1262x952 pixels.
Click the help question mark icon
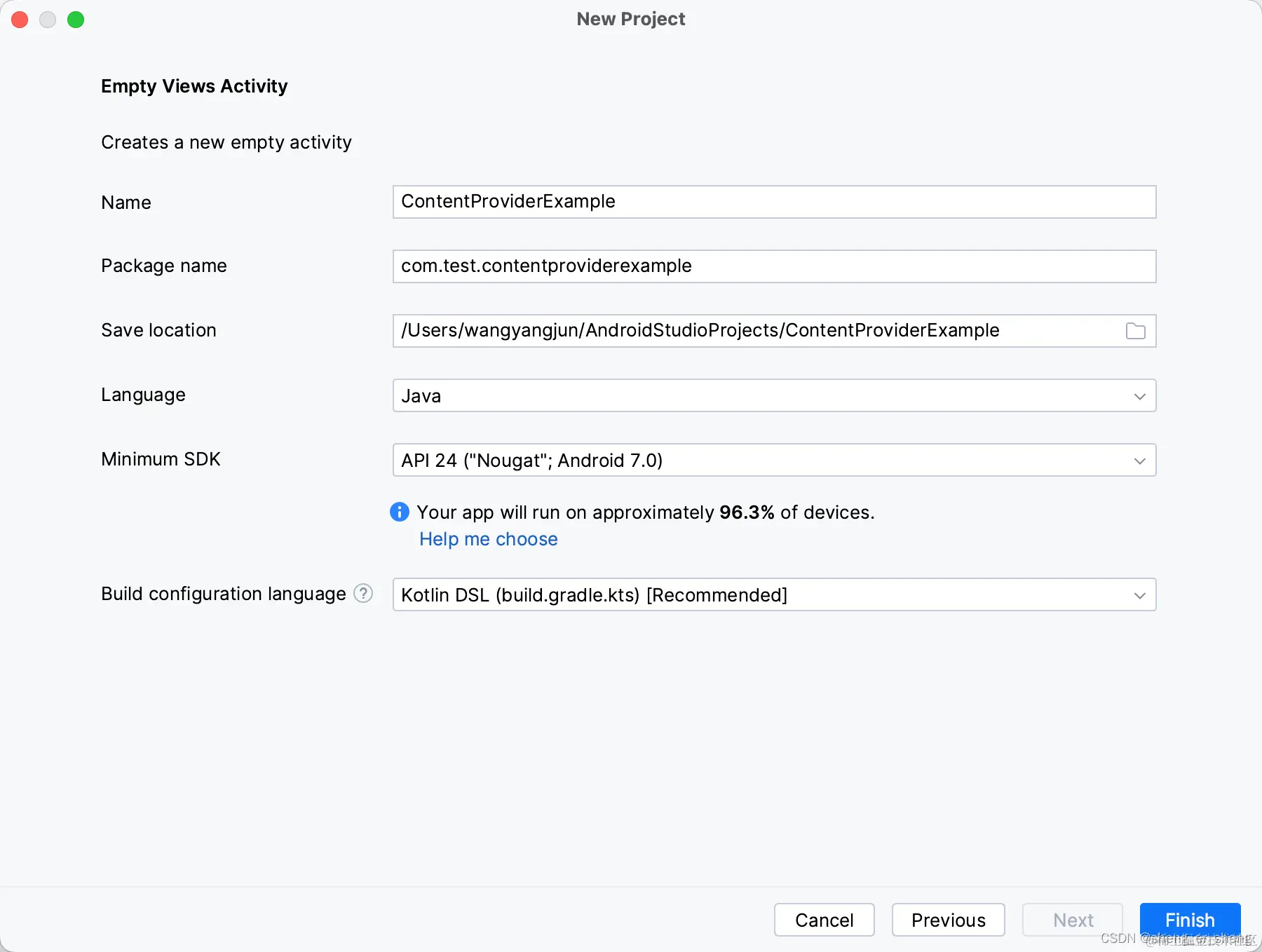(x=363, y=594)
